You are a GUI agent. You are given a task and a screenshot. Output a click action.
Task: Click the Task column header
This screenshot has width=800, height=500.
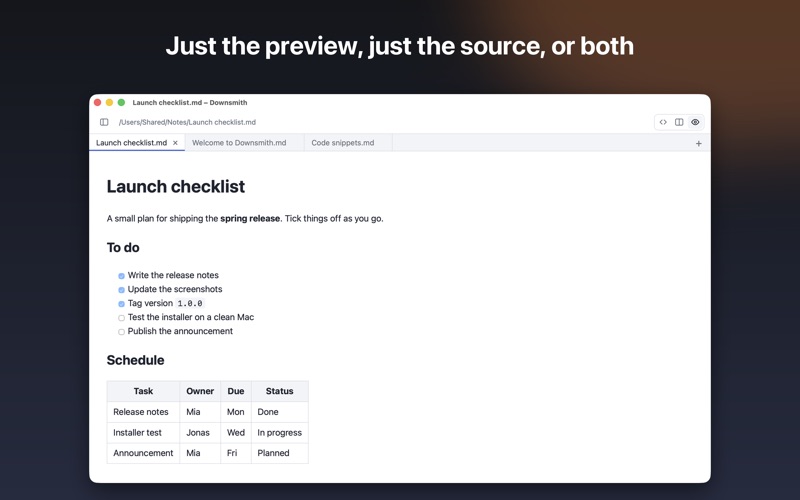pyautogui.click(x=143, y=391)
